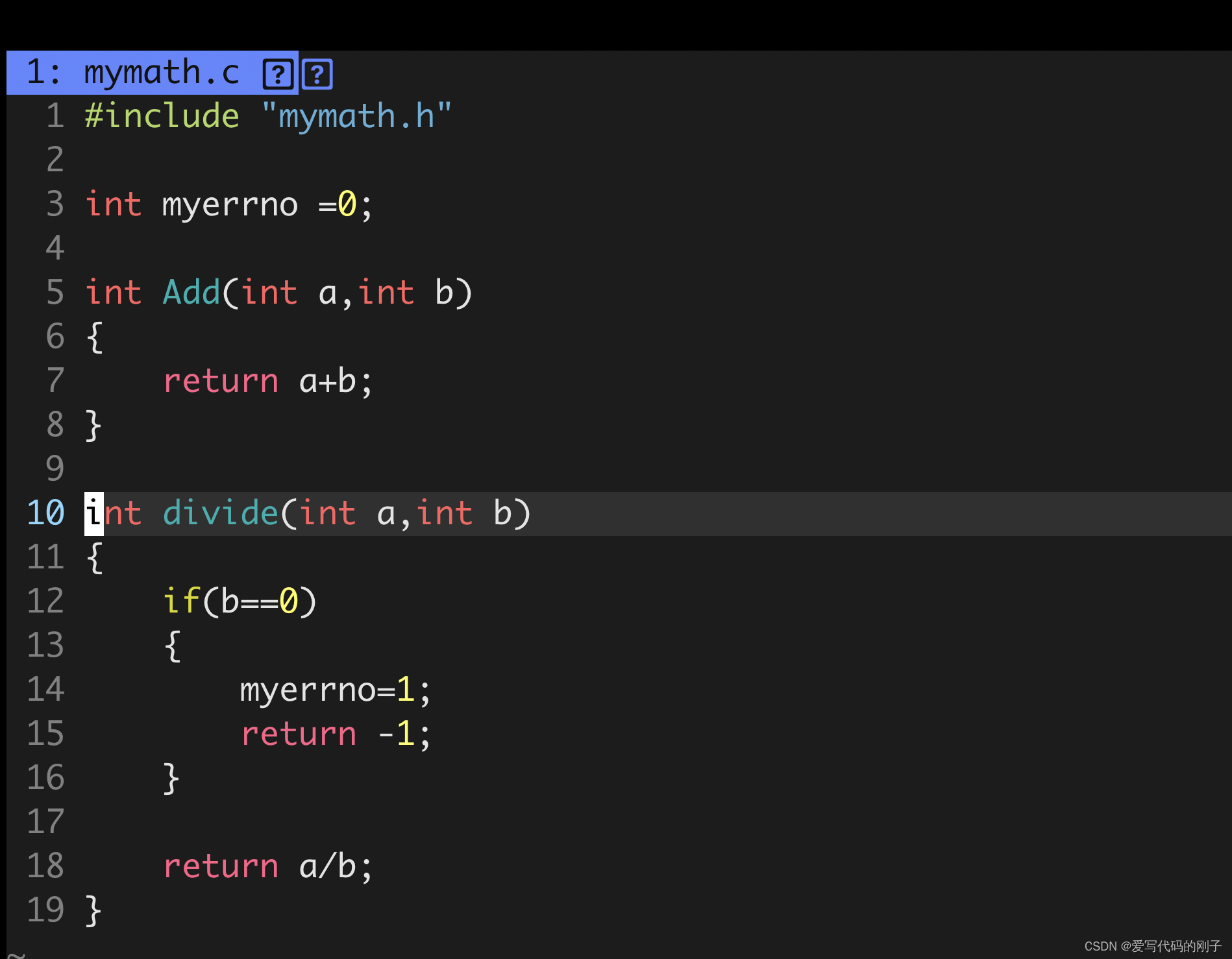The image size is (1232, 959).
Task: Click the if(b==0) condition
Action: [x=240, y=601]
